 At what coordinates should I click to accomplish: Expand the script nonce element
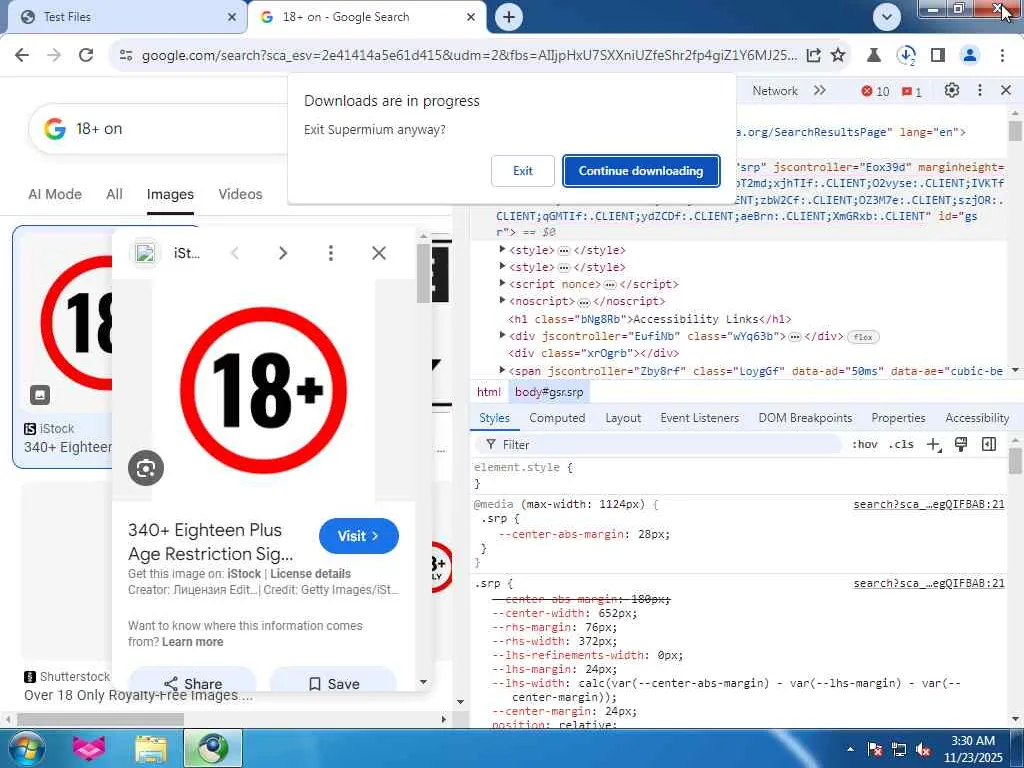click(502, 283)
